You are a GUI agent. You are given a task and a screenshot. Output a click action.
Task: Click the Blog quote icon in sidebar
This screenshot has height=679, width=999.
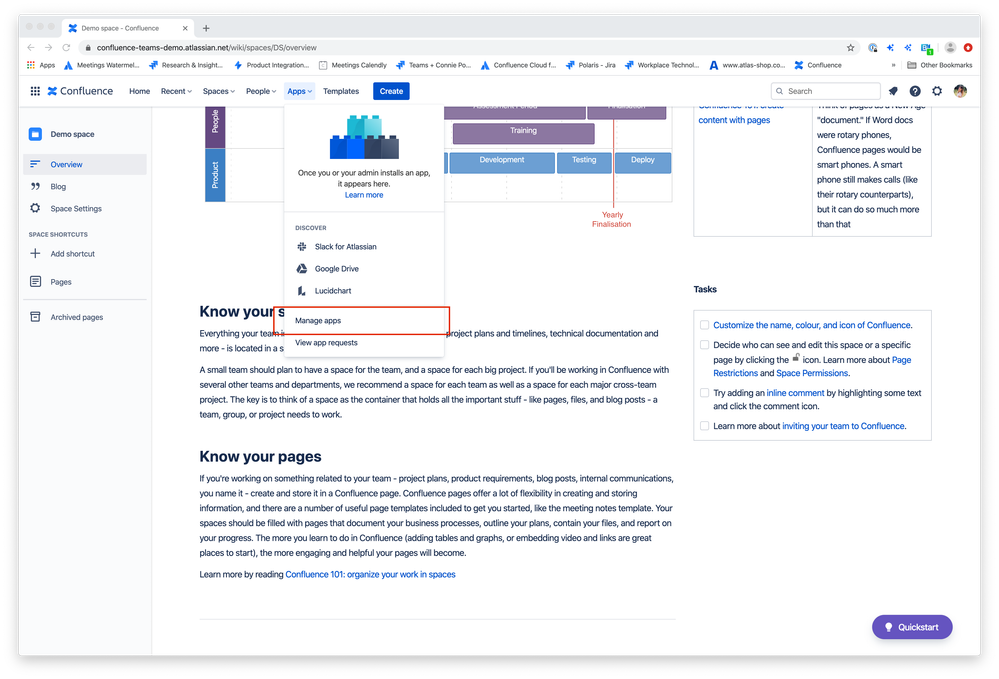(35, 187)
